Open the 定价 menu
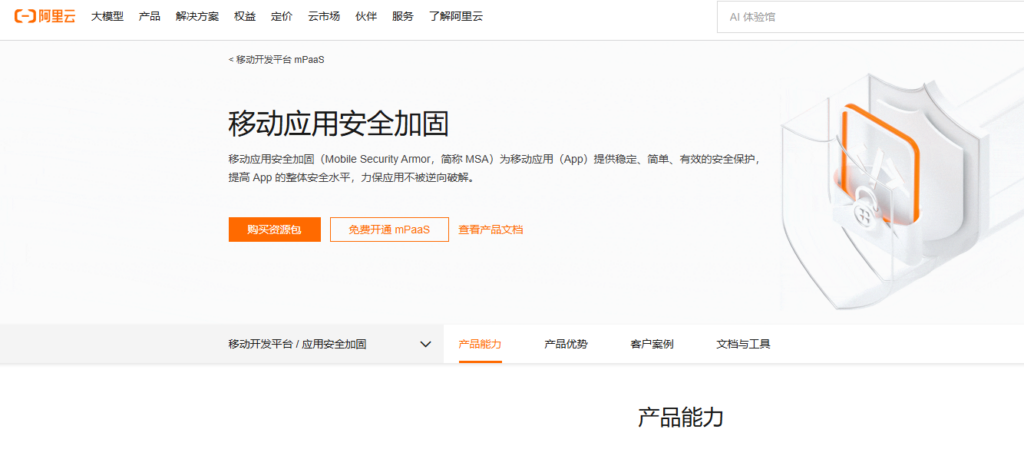 (x=281, y=17)
